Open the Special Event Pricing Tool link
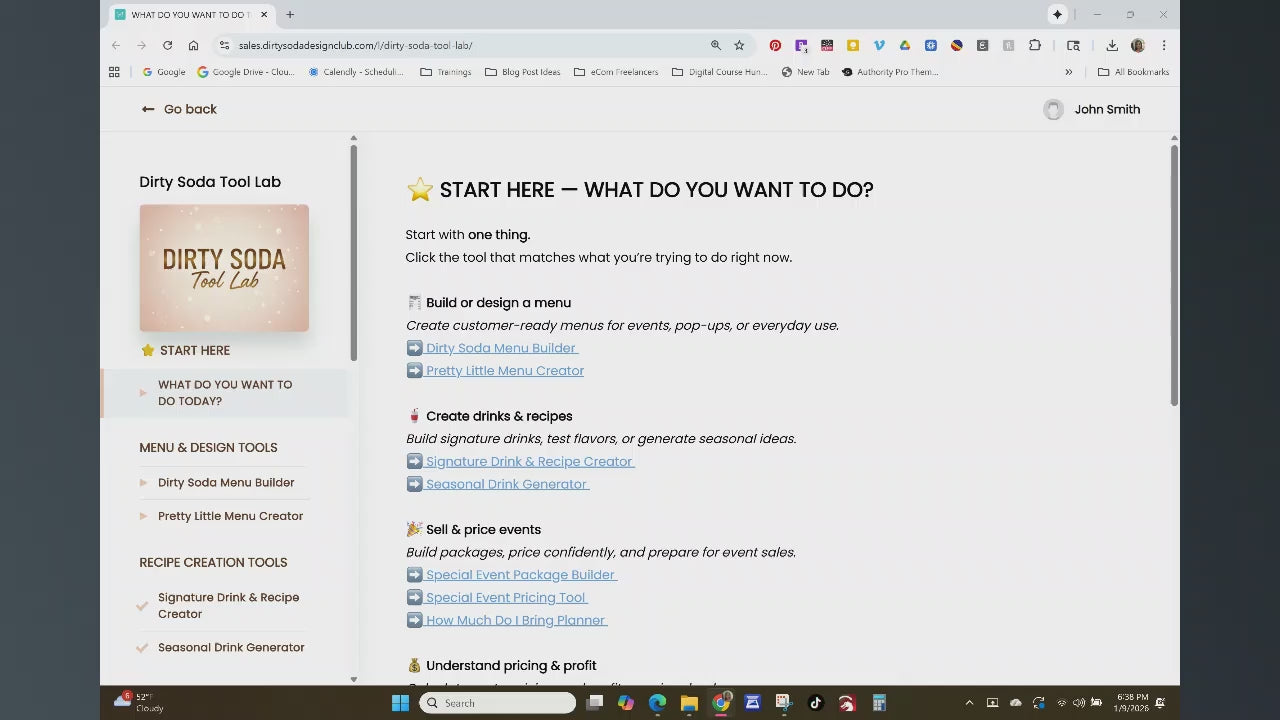The width and height of the screenshot is (1280, 720). (506, 597)
